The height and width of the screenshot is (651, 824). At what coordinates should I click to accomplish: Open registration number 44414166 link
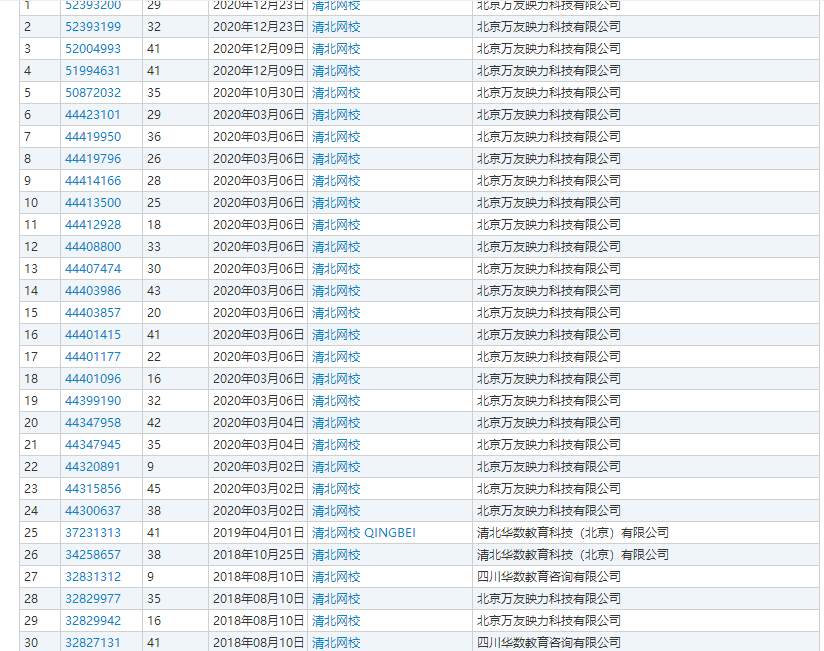click(93, 181)
